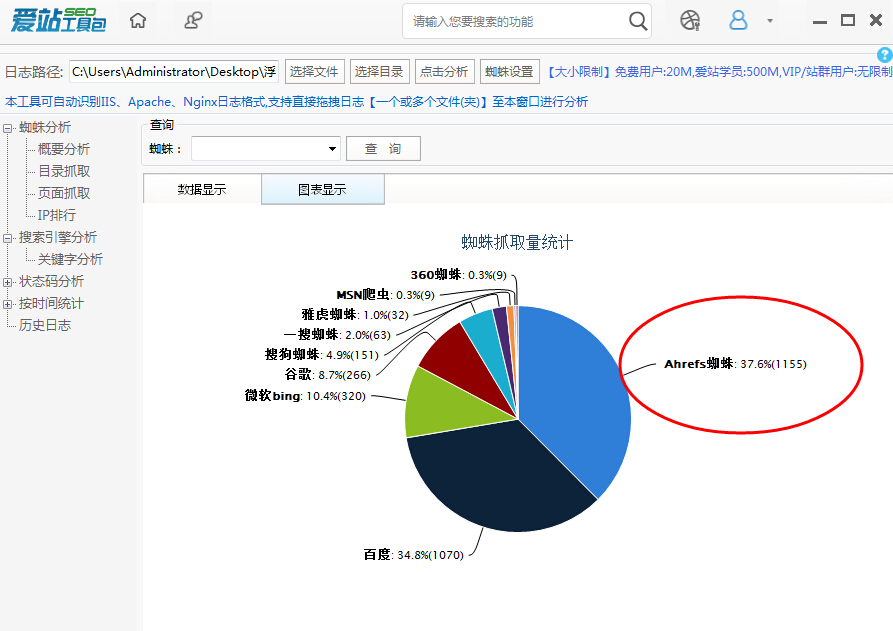This screenshot has height=631, width=893.
Task: Click the 选择目录 button
Action: [x=379, y=72]
